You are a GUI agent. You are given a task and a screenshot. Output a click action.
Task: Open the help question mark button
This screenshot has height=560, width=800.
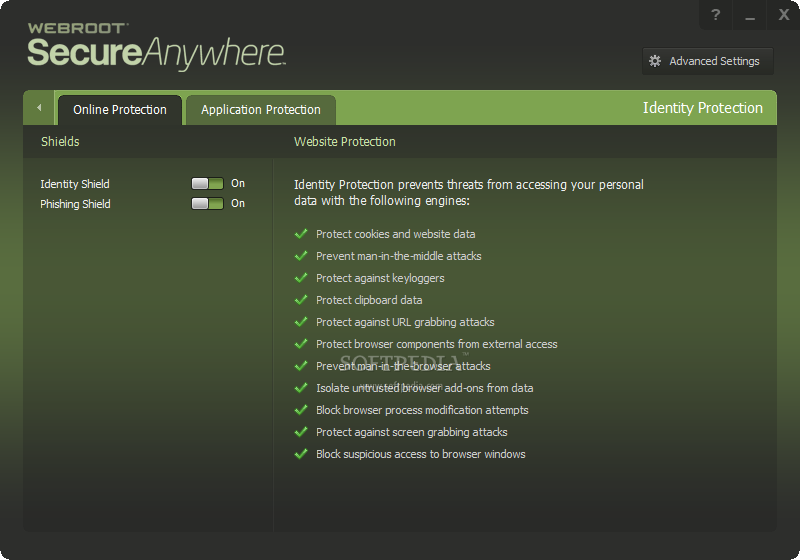pos(716,15)
